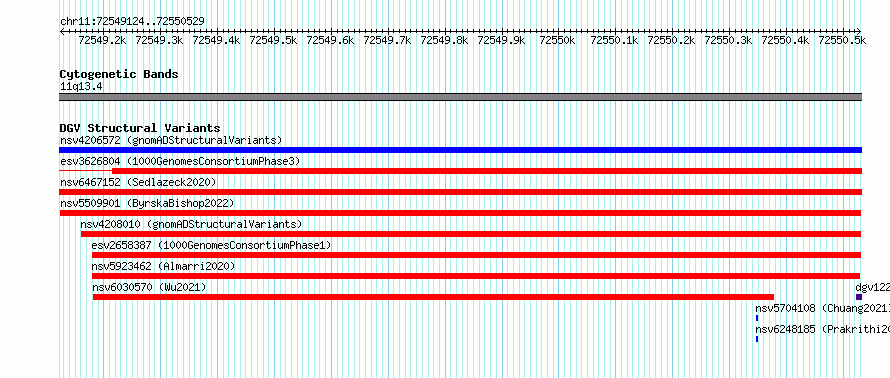Viewport: 890px width, 378px height.
Task: Click the red nsv5923462 variant bar
Action: coord(476,276)
